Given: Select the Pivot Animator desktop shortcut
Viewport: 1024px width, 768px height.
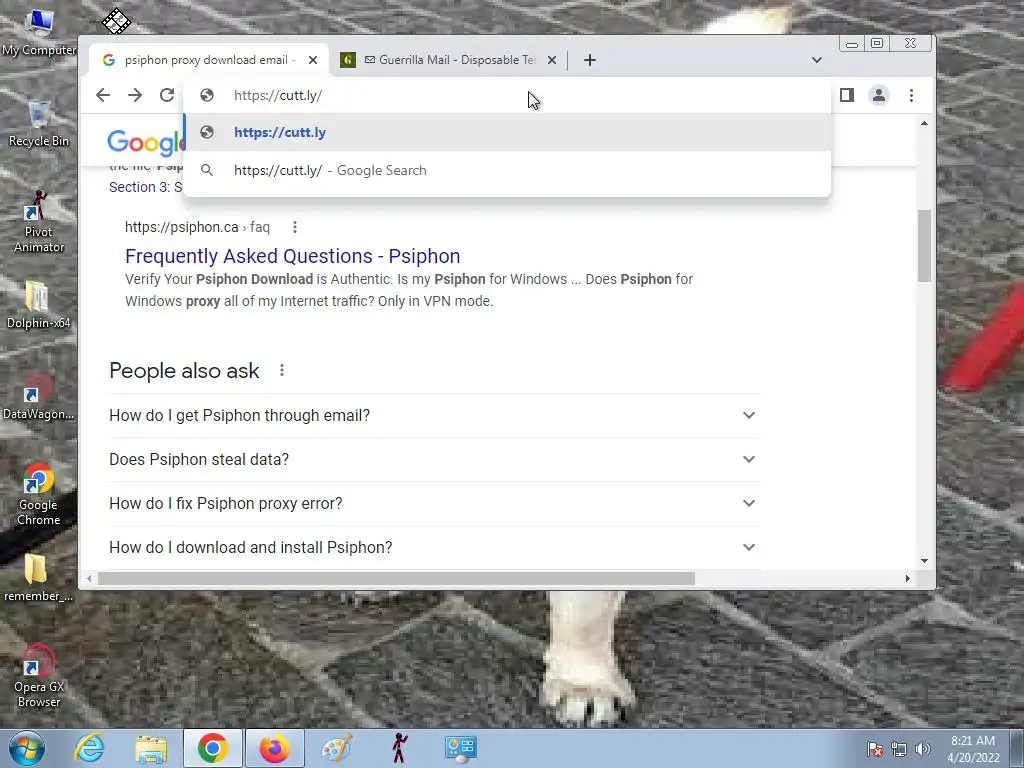Looking at the screenshot, I should [x=39, y=222].
